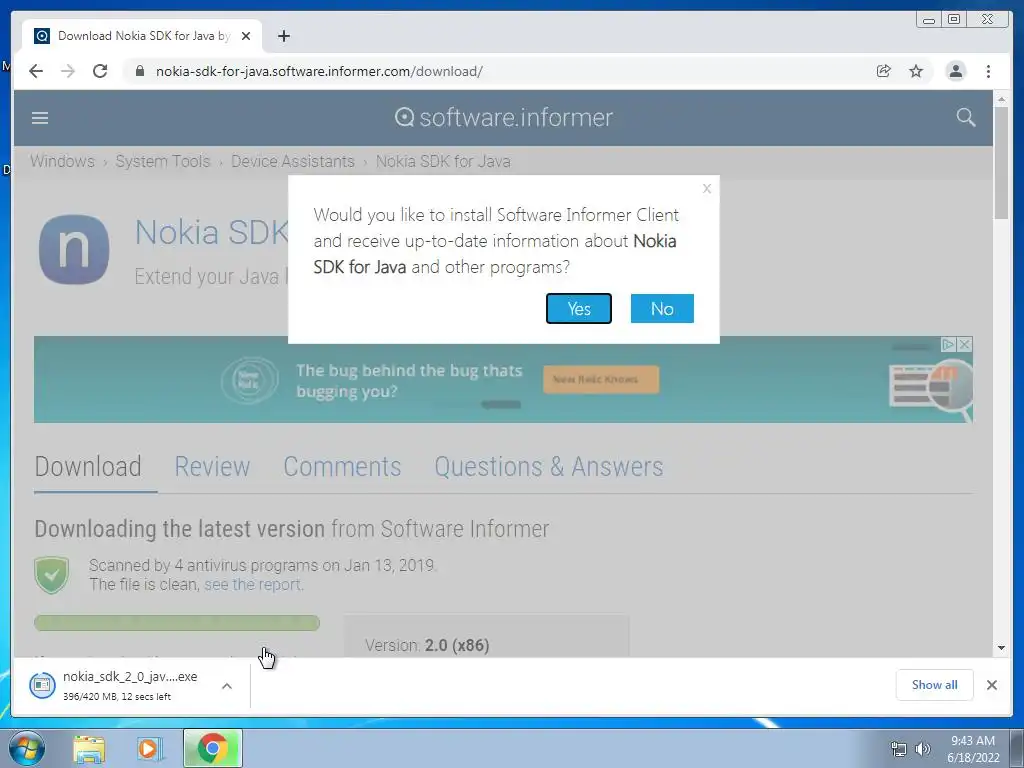Click the page scrollbar up arrow
This screenshot has height=768, width=1024.
(1002, 99)
